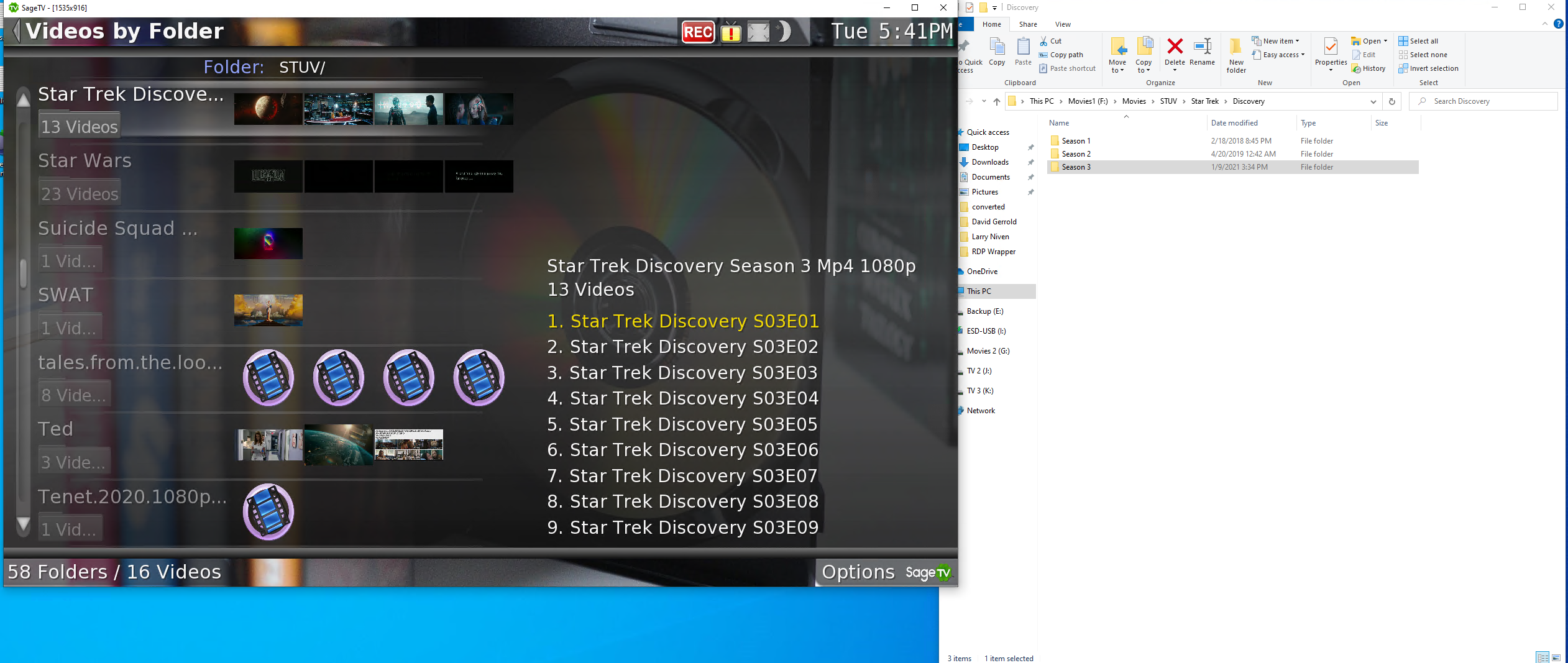The height and width of the screenshot is (663, 1568).
Task: Open the Explorer Help question mark icon
Action: pyautogui.click(x=1559, y=24)
